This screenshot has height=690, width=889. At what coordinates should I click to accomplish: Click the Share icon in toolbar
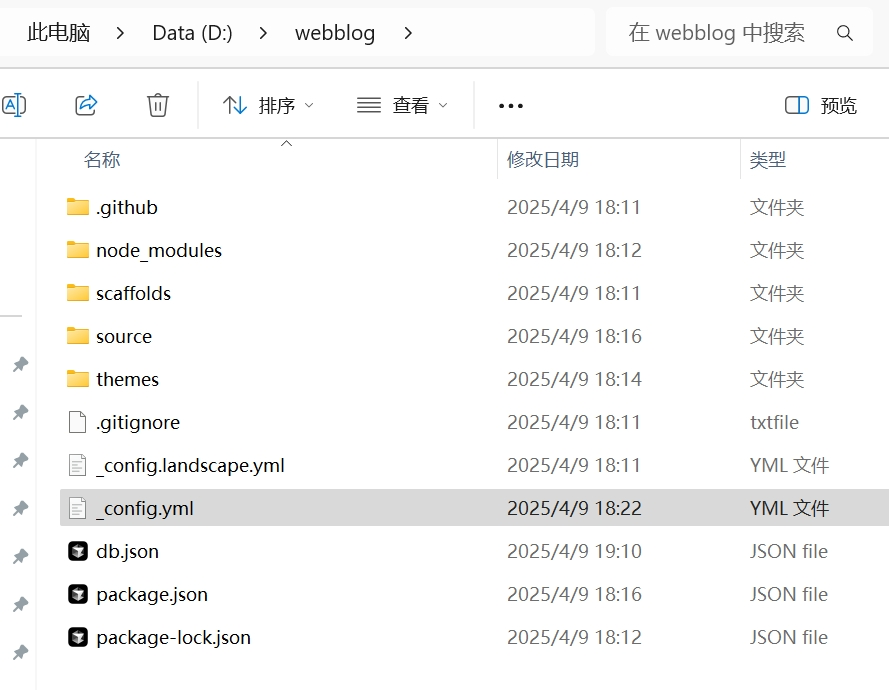[86, 105]
